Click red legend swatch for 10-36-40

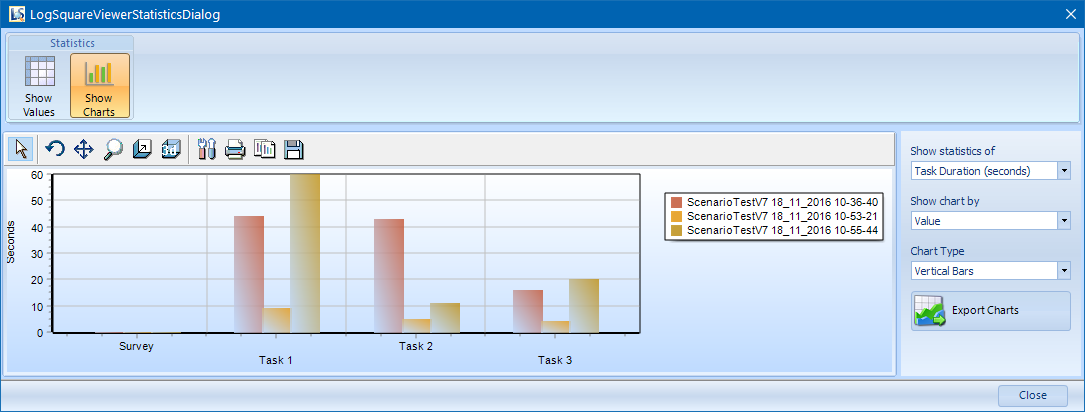click(676, 202)
